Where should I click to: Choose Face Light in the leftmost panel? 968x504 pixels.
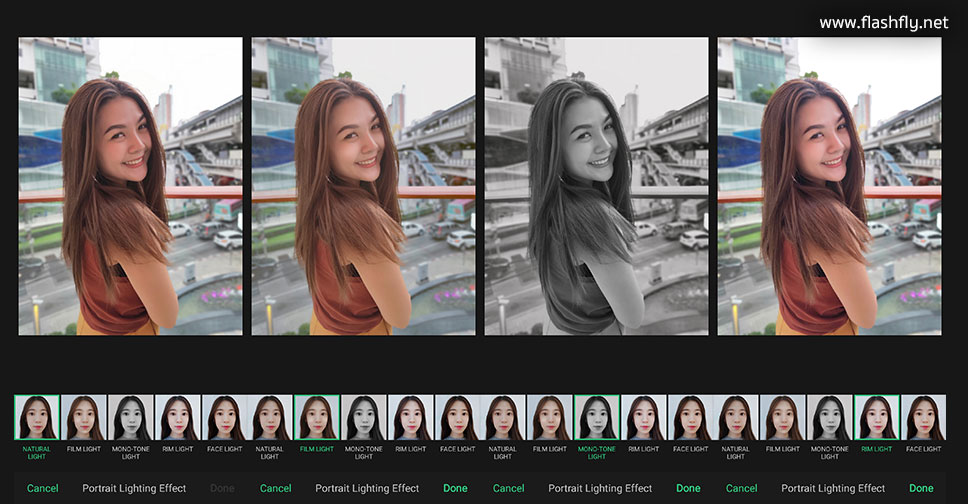coord(225,418)
